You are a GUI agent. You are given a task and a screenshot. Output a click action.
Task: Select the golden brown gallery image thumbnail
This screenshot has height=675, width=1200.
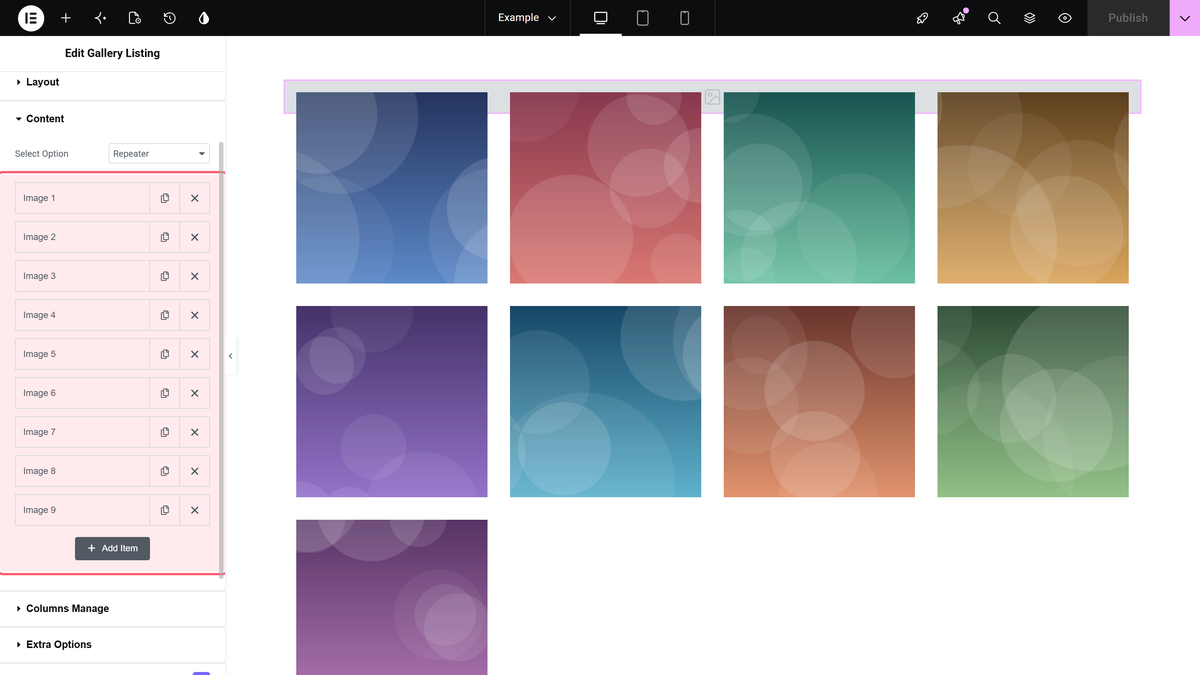(1033, 188)
